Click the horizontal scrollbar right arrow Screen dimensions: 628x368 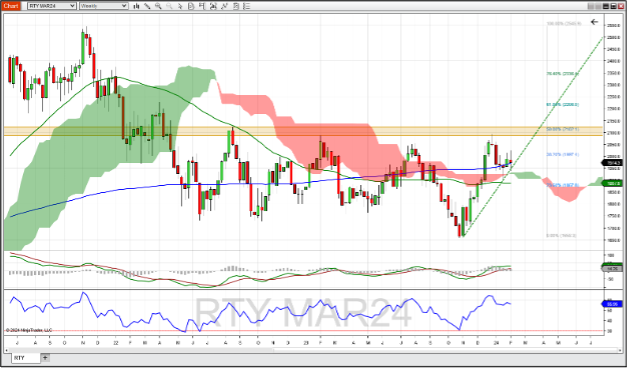[x=620, y=350]
